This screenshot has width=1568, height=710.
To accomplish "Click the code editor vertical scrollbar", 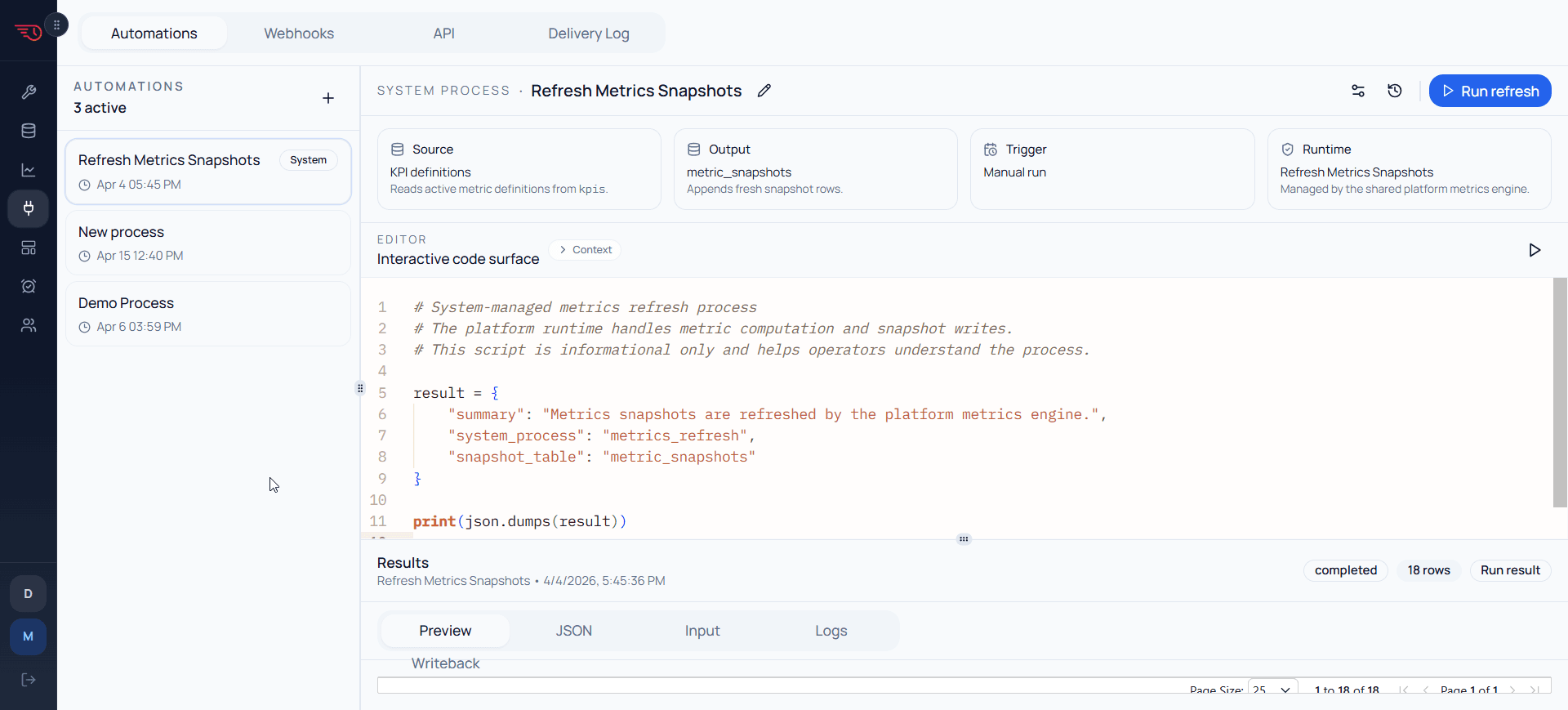I will point(1560,392).
